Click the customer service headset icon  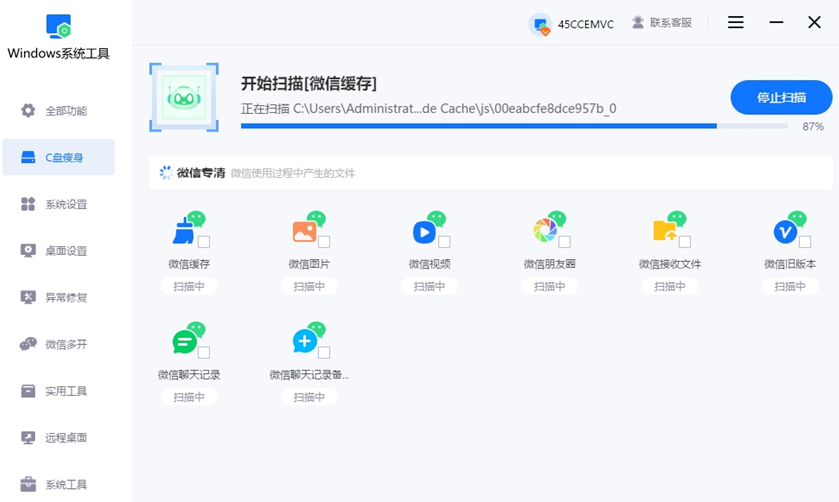coord(637,22)
